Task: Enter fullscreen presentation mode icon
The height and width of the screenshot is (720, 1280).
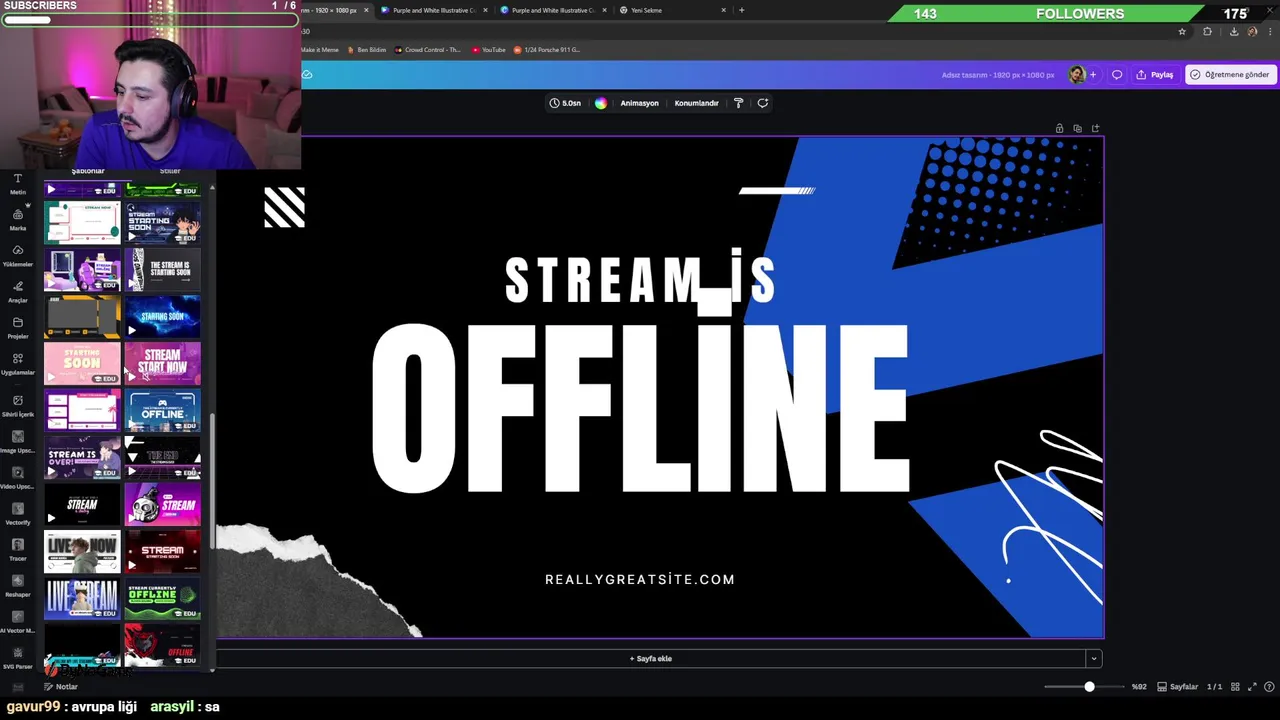Action: click(1253, 687)
